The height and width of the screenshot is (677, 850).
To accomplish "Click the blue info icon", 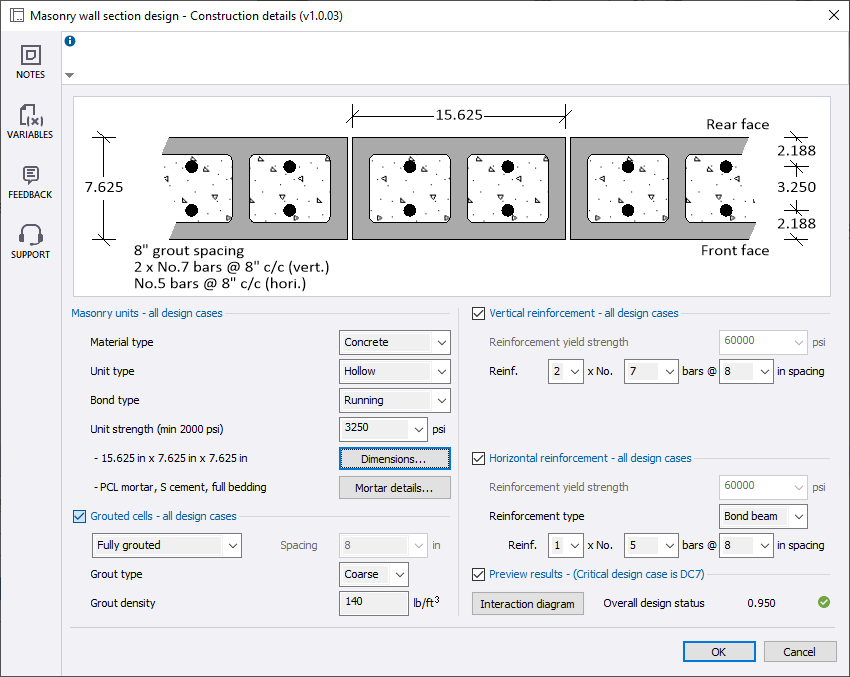I will pyautogui.click(x=70, y=41).
